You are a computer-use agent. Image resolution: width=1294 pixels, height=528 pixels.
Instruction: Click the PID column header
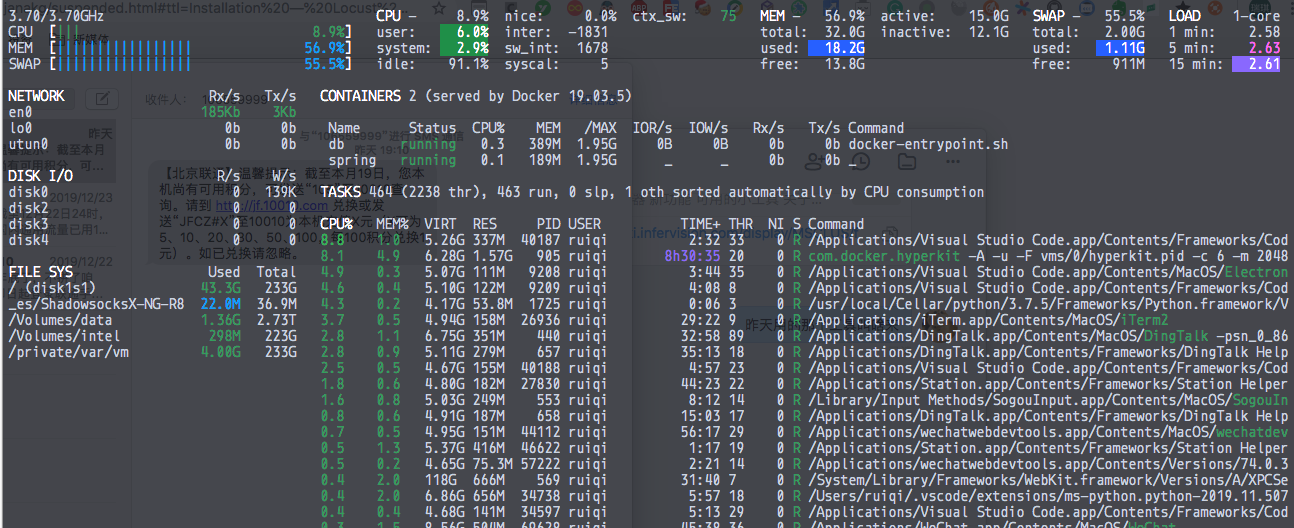pos(548,224)
